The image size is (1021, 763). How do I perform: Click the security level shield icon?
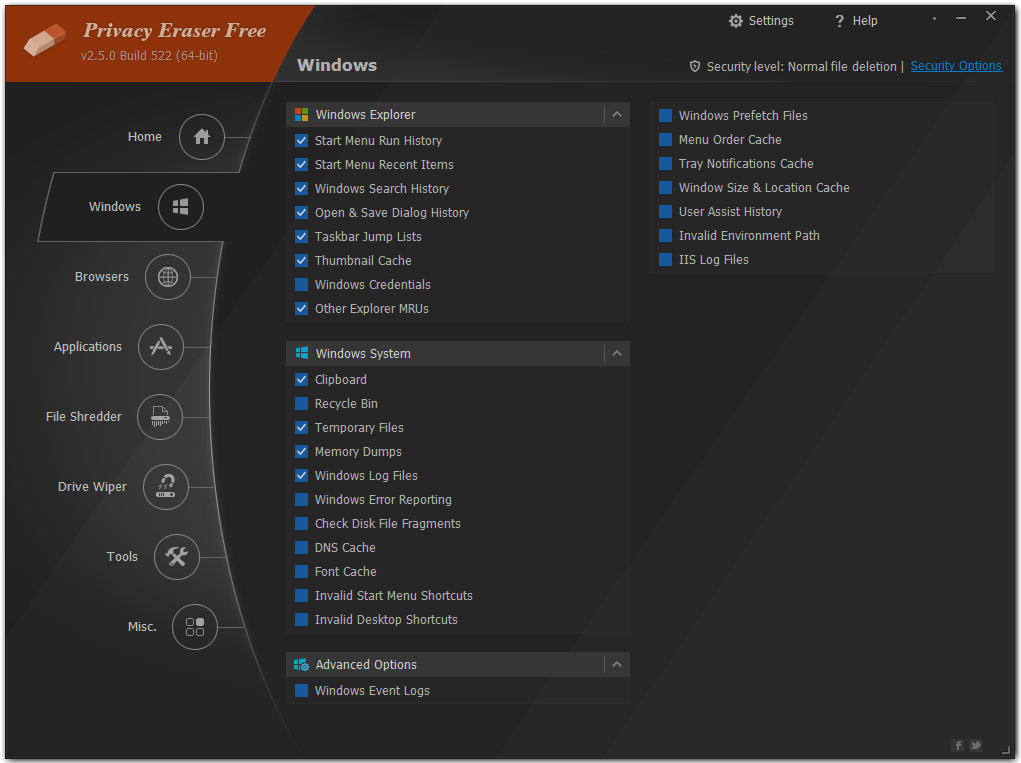pos(695,66)
